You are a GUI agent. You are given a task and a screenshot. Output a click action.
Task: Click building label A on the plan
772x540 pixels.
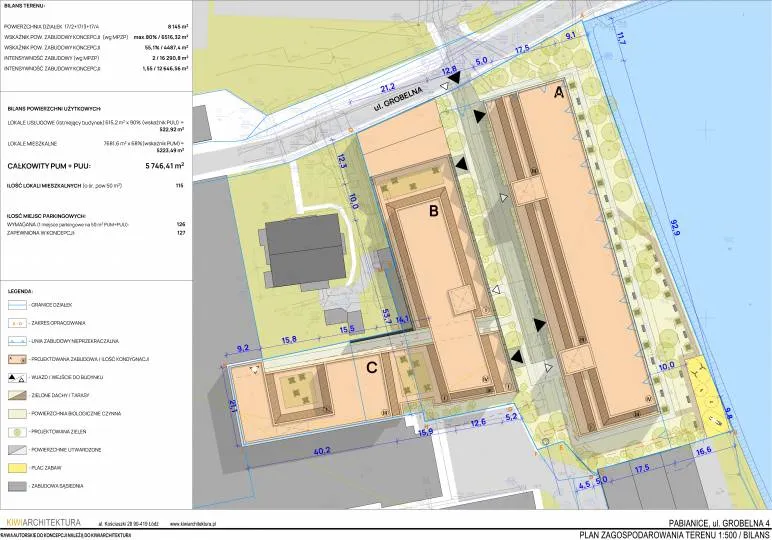click(560, 92)
